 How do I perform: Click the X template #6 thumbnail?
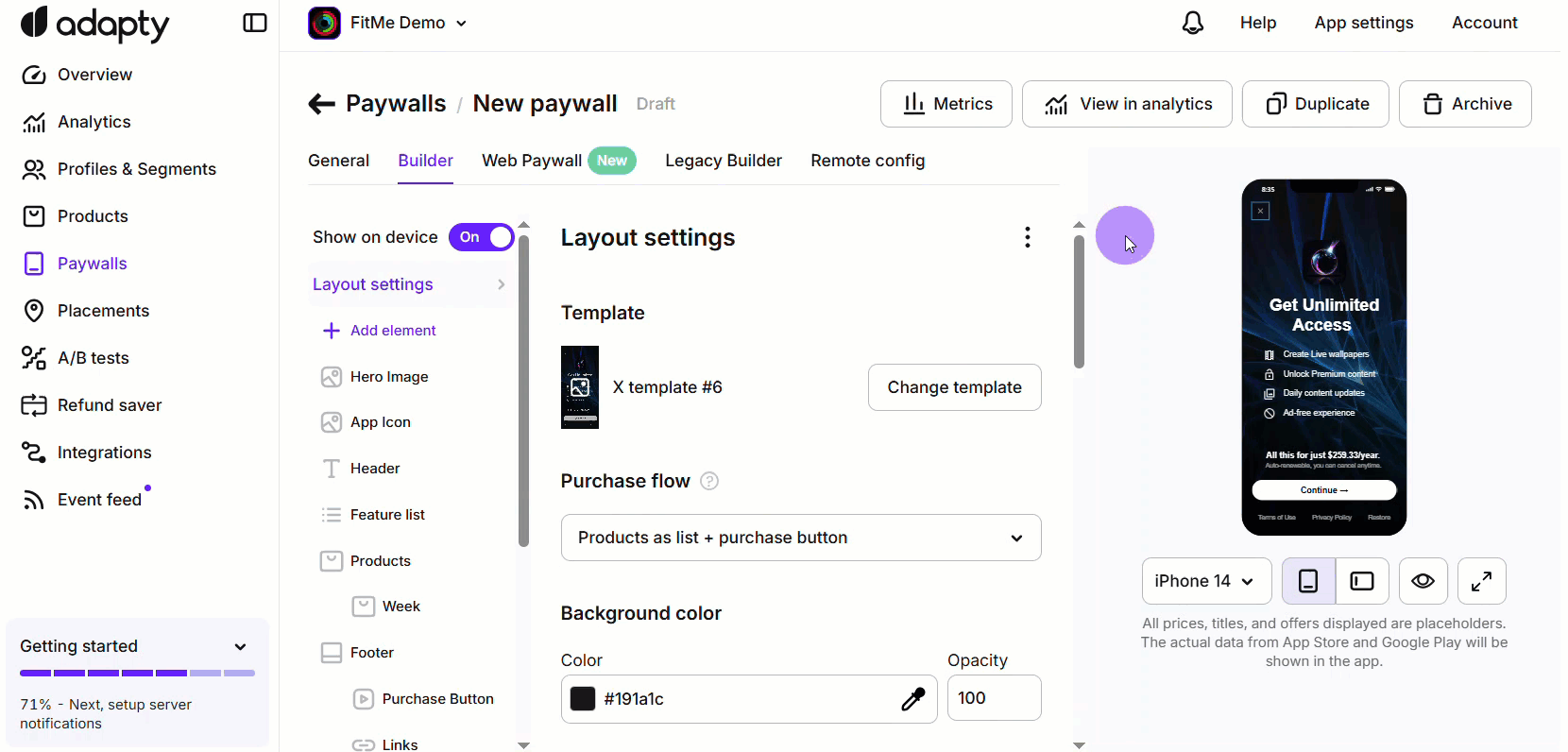click(x=580, y=387)
